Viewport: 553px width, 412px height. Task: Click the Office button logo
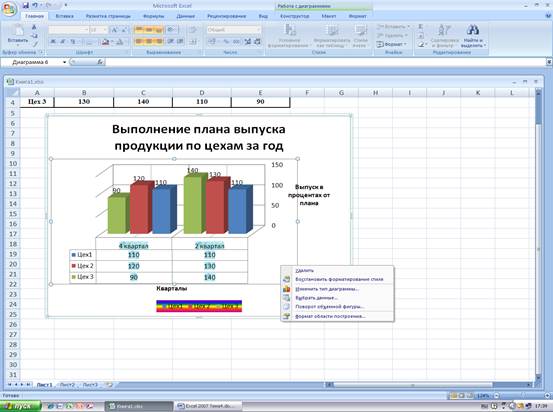[9, 9]
